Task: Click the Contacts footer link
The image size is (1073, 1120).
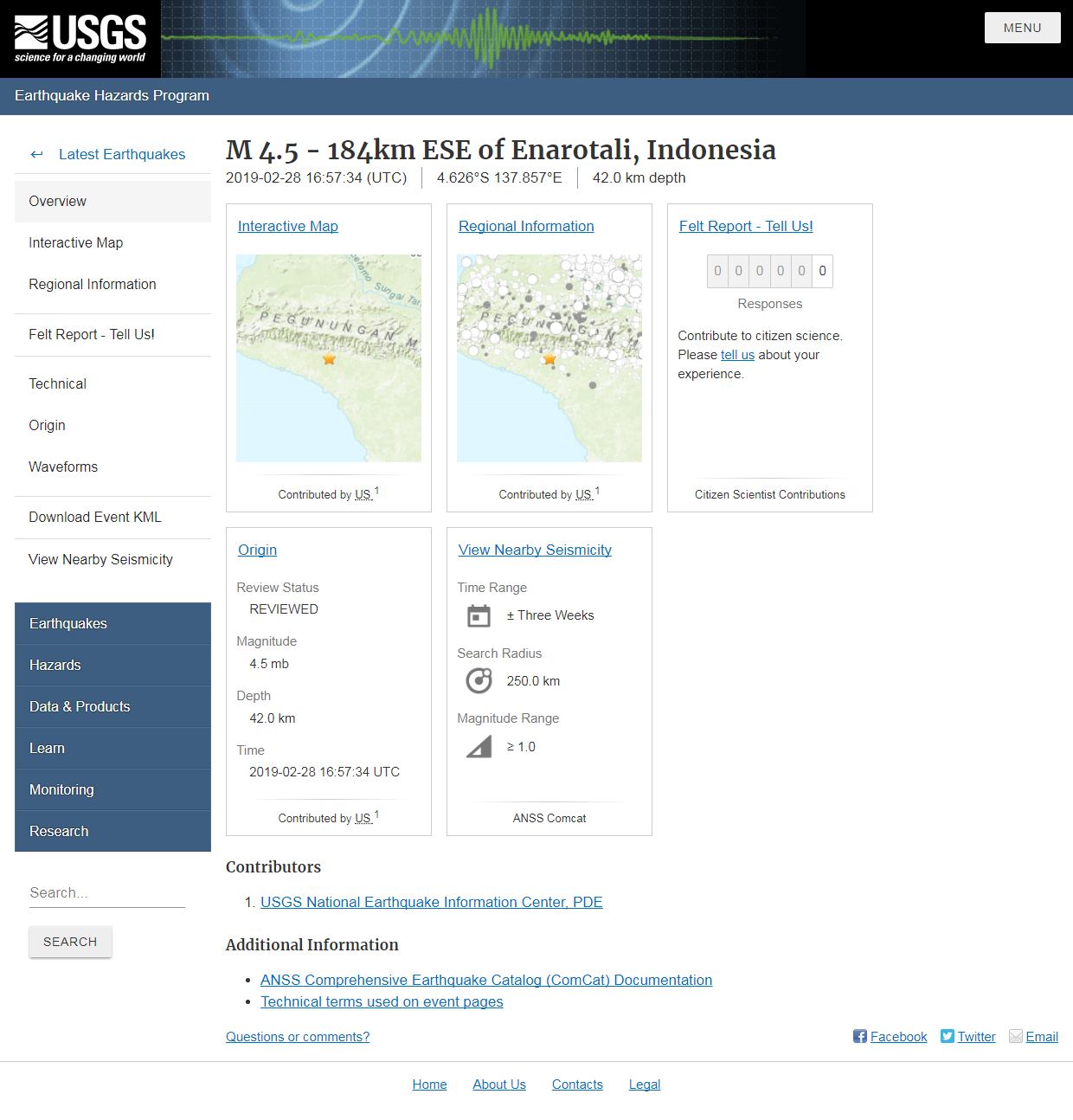Action: coord(577,1085)
